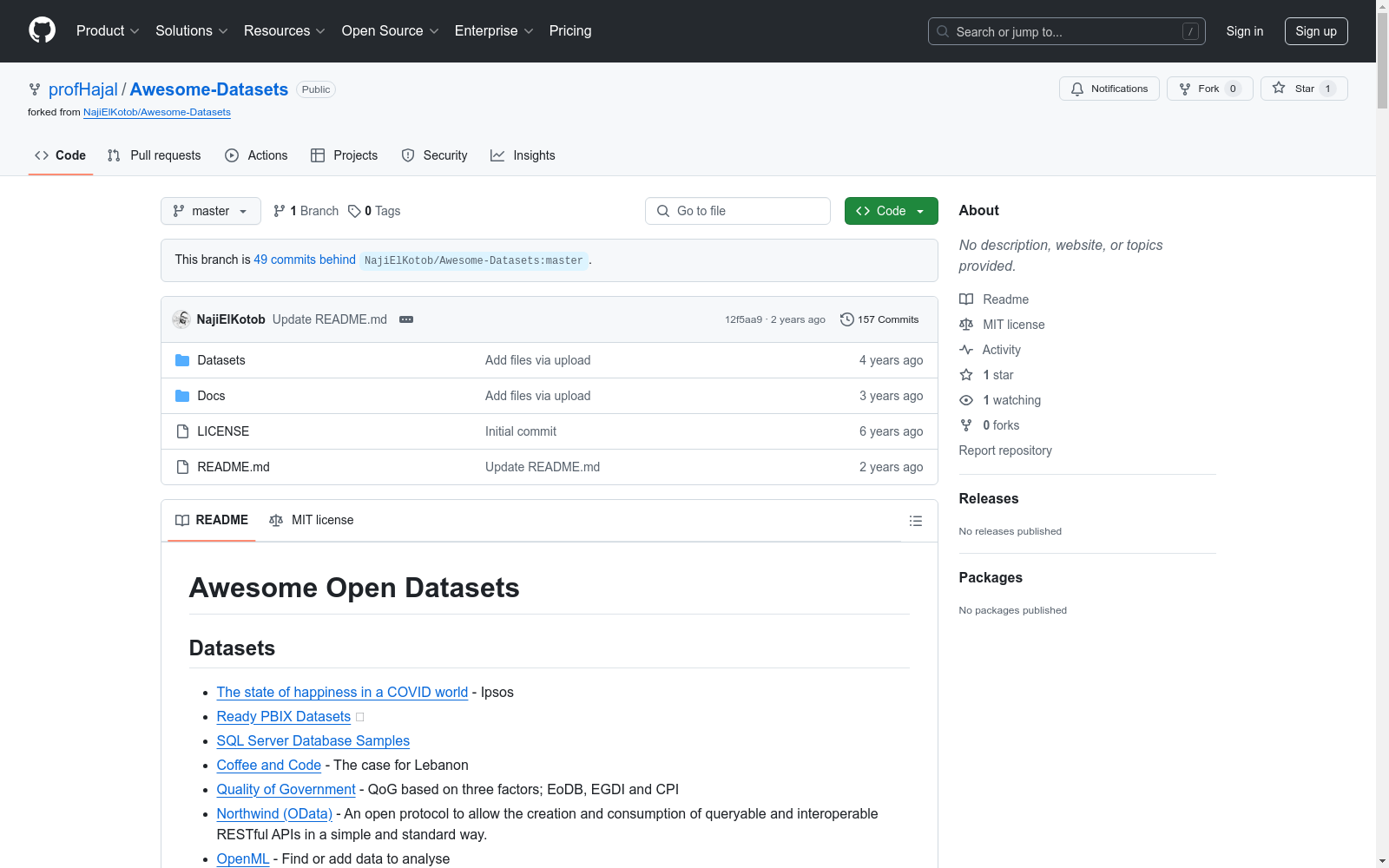Click NajiElKotob's avatar in the commit row
Image resolution: width=1389 pixels, height=868 pixels.
coord(181,319)
